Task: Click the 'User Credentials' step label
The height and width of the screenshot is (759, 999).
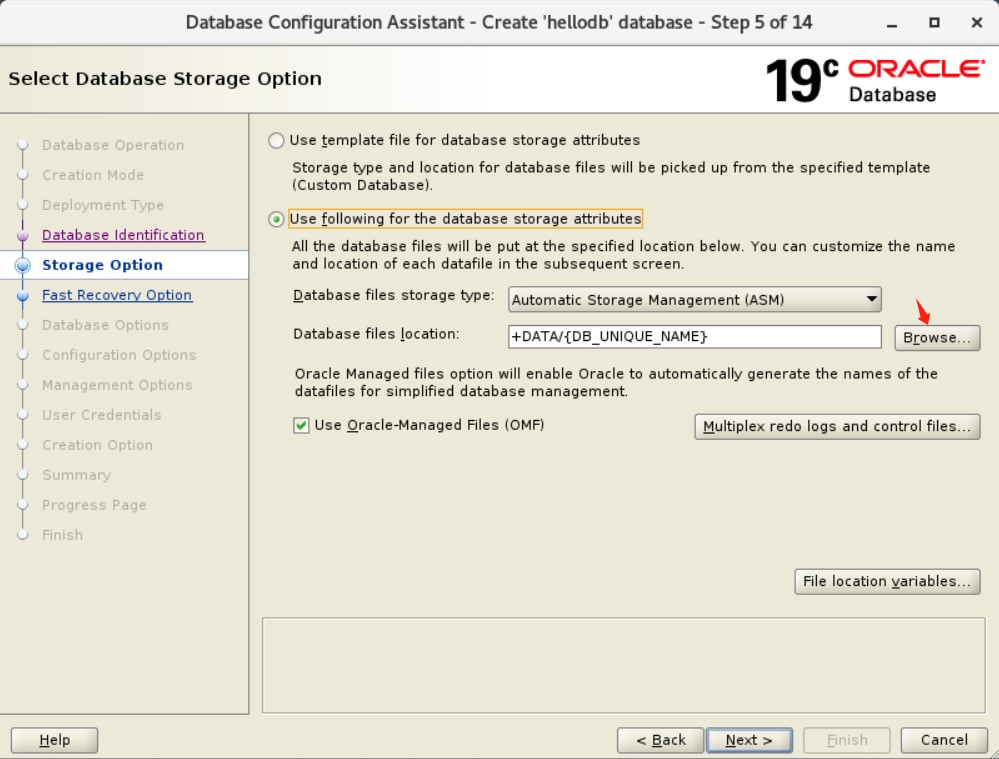Action: (x=102, y=415)
